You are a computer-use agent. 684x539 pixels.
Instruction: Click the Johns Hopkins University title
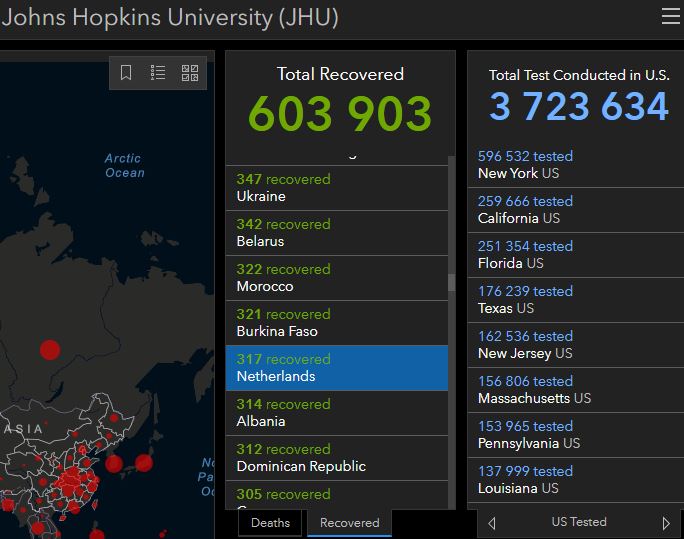(x=170, y=17)
